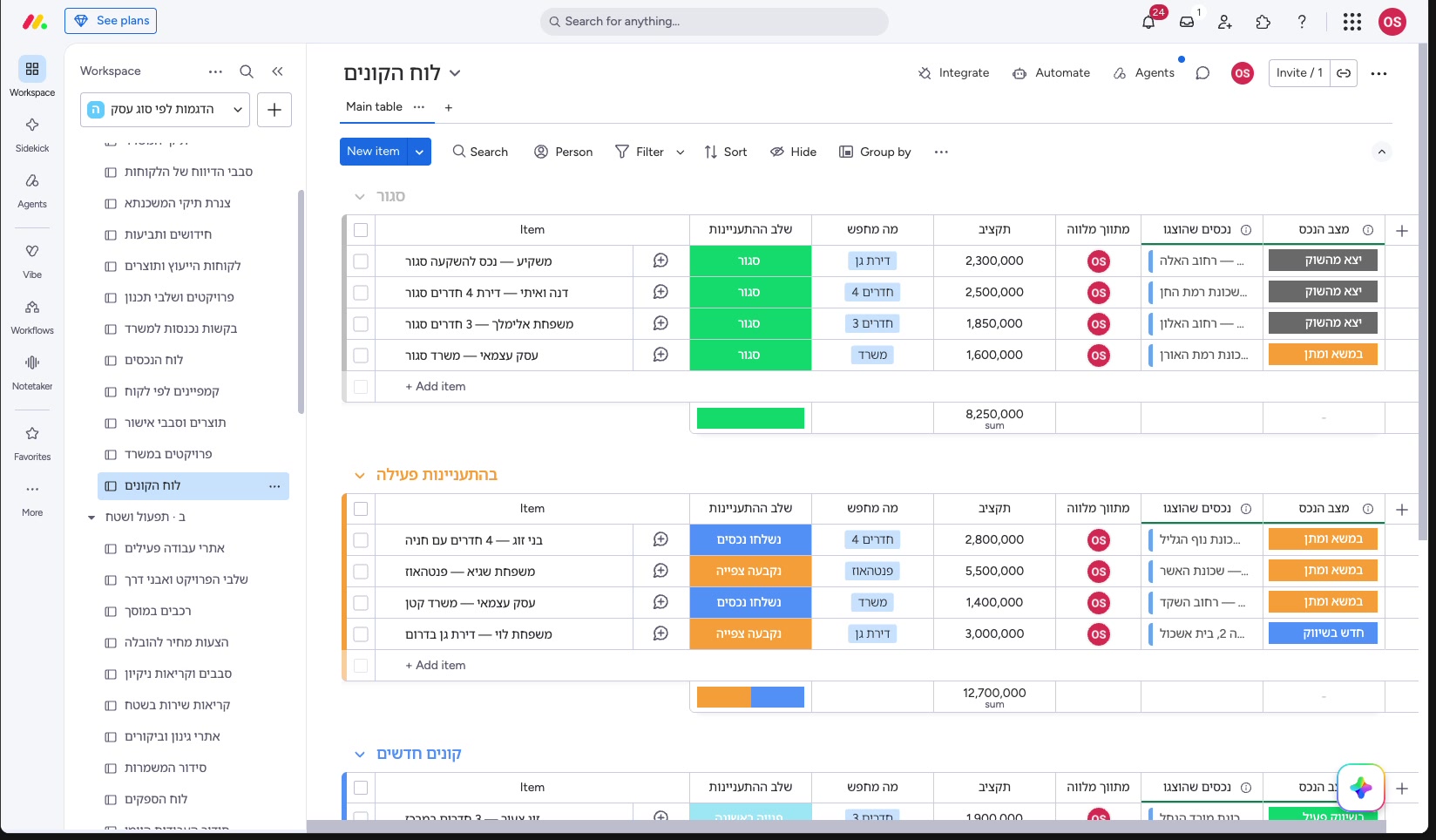Open the apps marketplace puzzle icon
The width and height of the screenshot is (1436, 840).
pos(1263,22)
